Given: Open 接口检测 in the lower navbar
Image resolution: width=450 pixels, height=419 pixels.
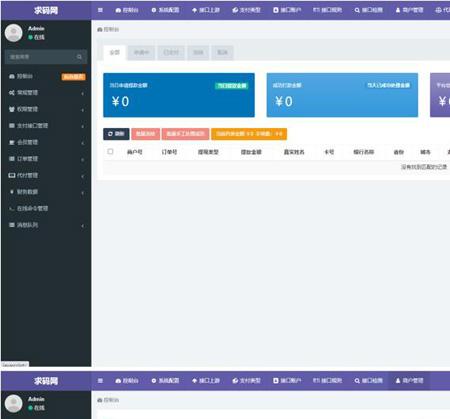Looking at the screenshot, I should pyautogui.click(x=369, y=381).
